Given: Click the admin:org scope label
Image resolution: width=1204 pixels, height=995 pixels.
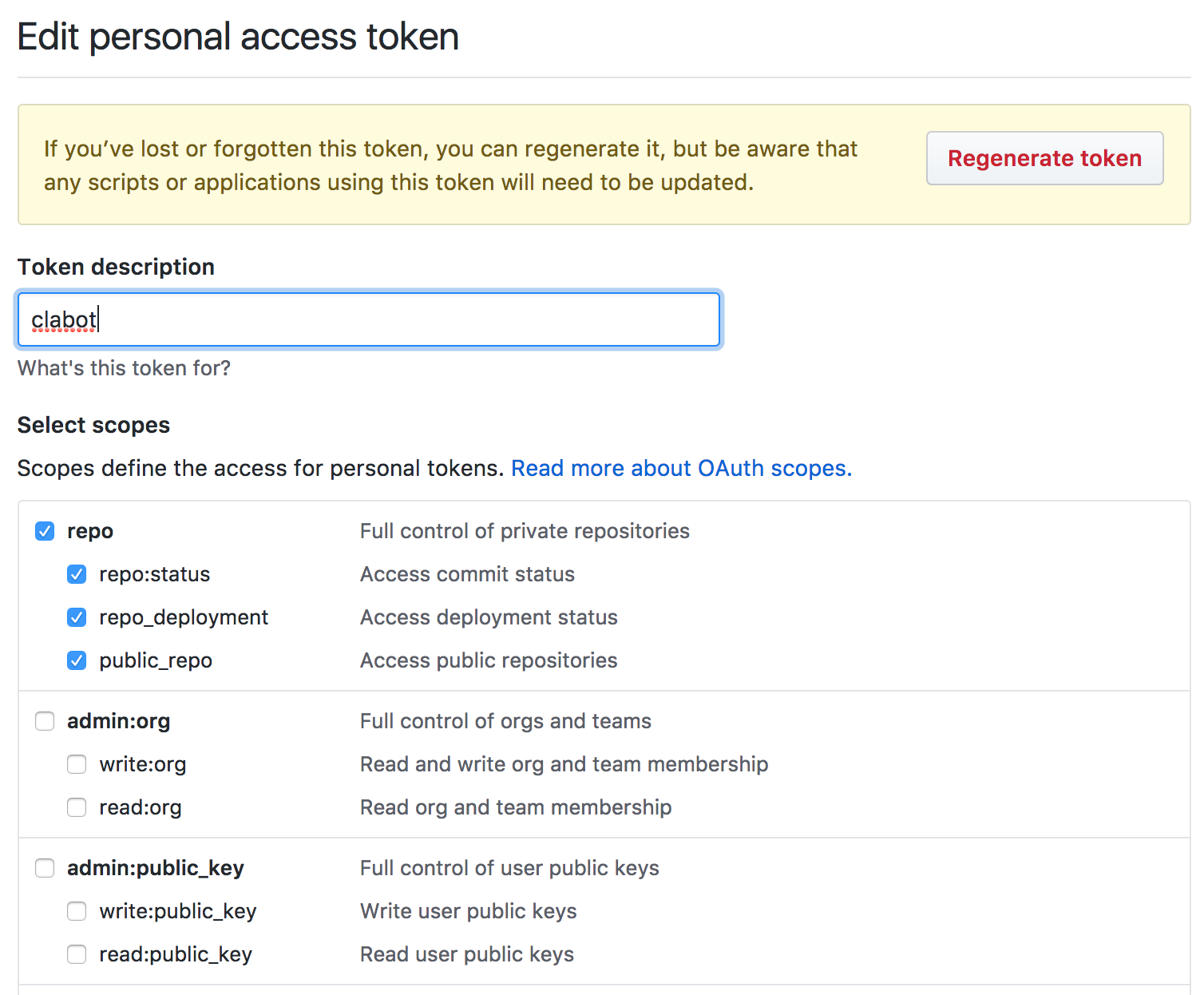Looking at the screenshot, I should [x=118, y=721].
